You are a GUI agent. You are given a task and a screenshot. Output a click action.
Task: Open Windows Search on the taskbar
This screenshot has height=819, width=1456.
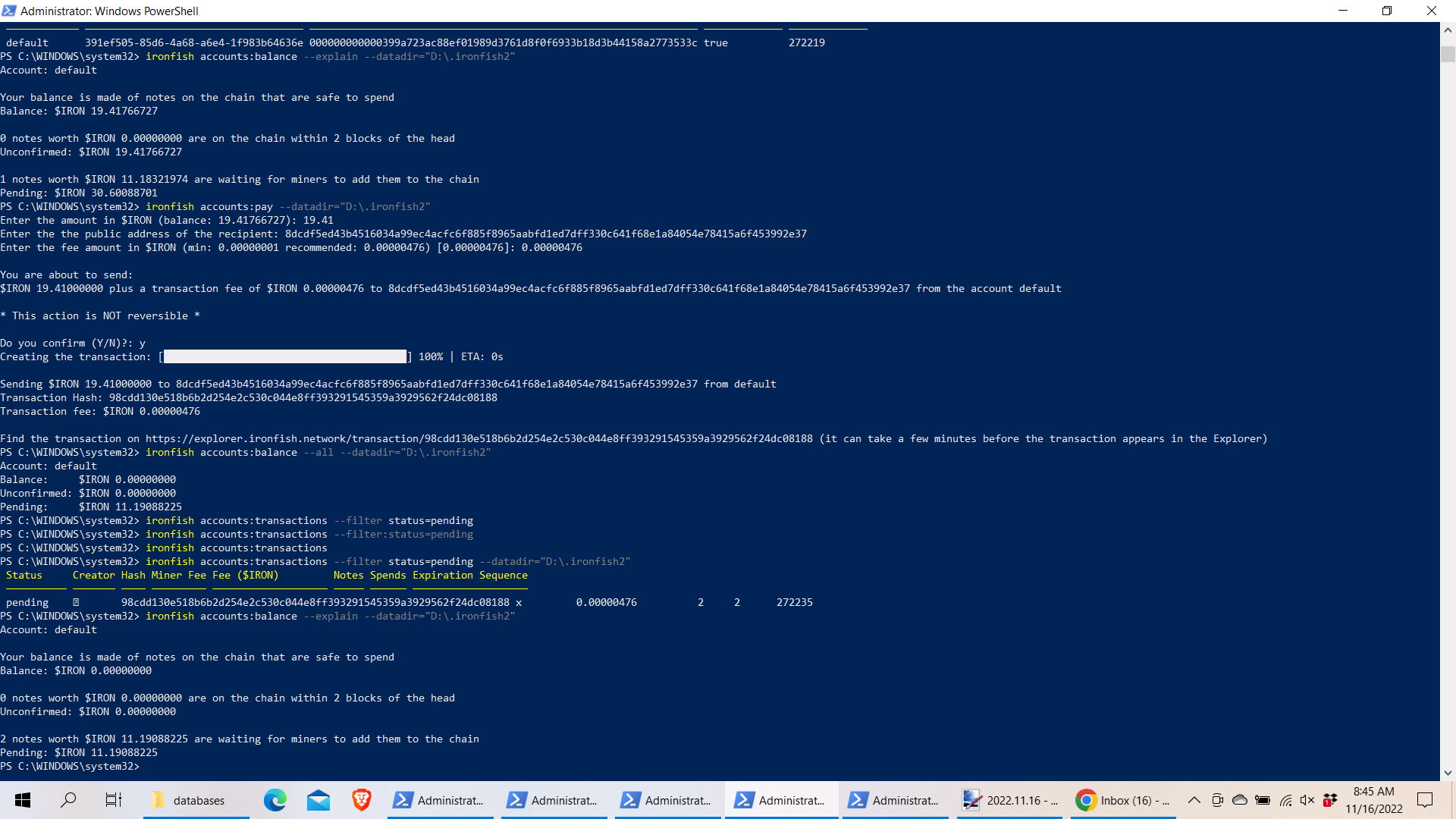69,800
